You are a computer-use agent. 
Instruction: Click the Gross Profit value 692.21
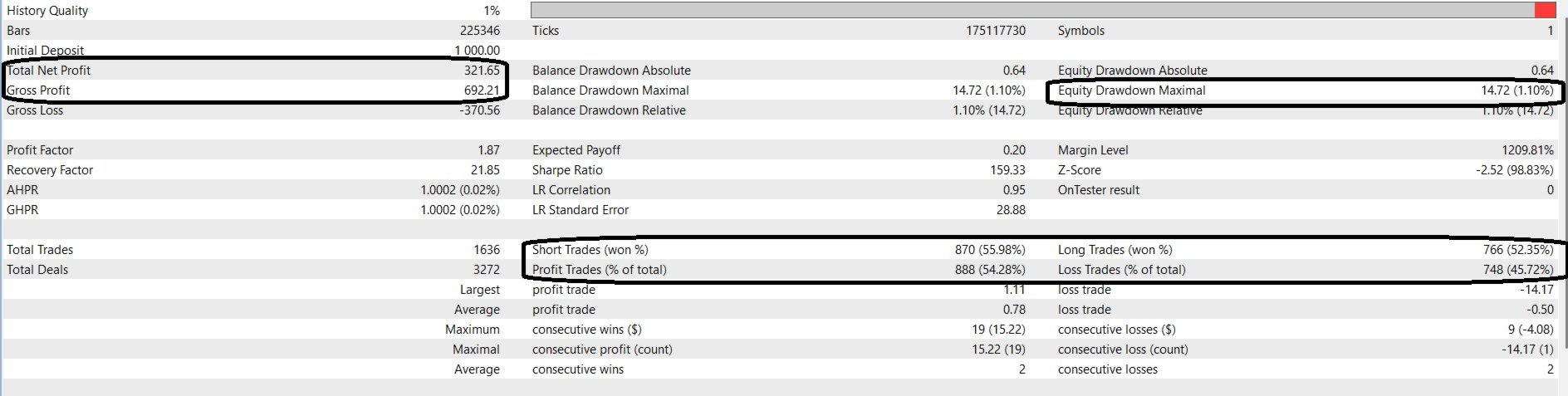click(x=482, y=90)
